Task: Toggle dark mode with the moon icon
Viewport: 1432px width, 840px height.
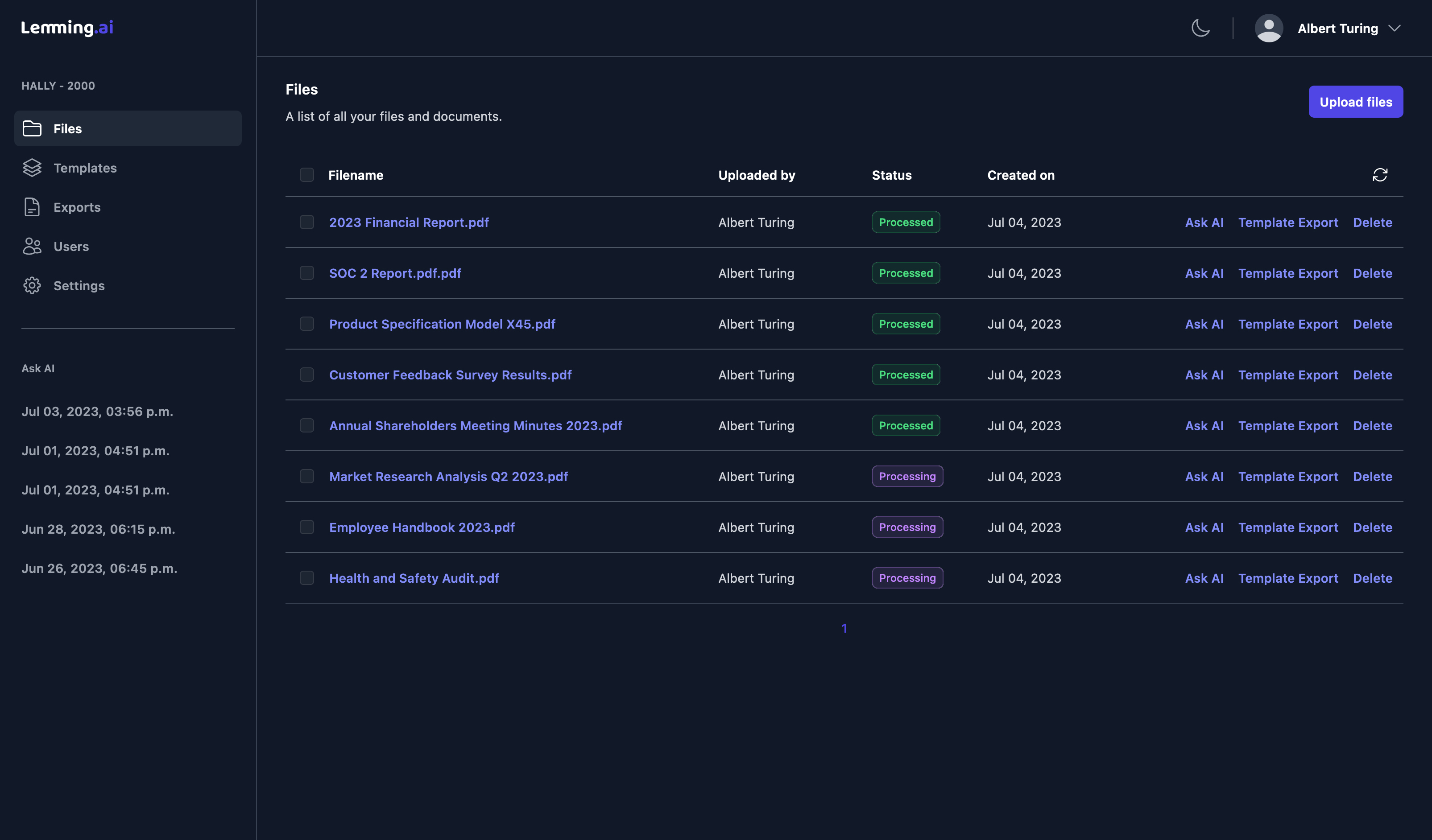Action: (1200, 28)
